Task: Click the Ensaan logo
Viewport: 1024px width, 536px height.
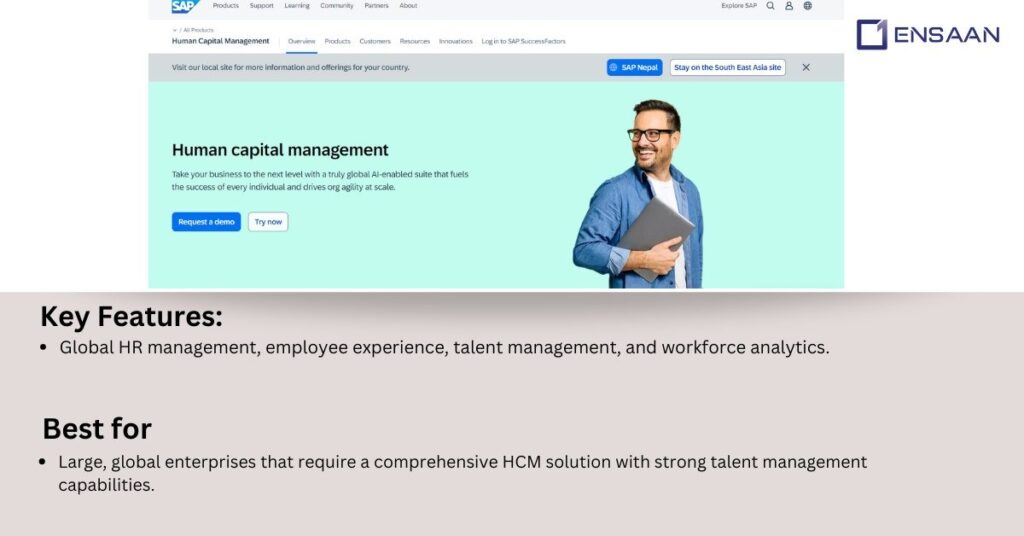Action: click(927, 35)
